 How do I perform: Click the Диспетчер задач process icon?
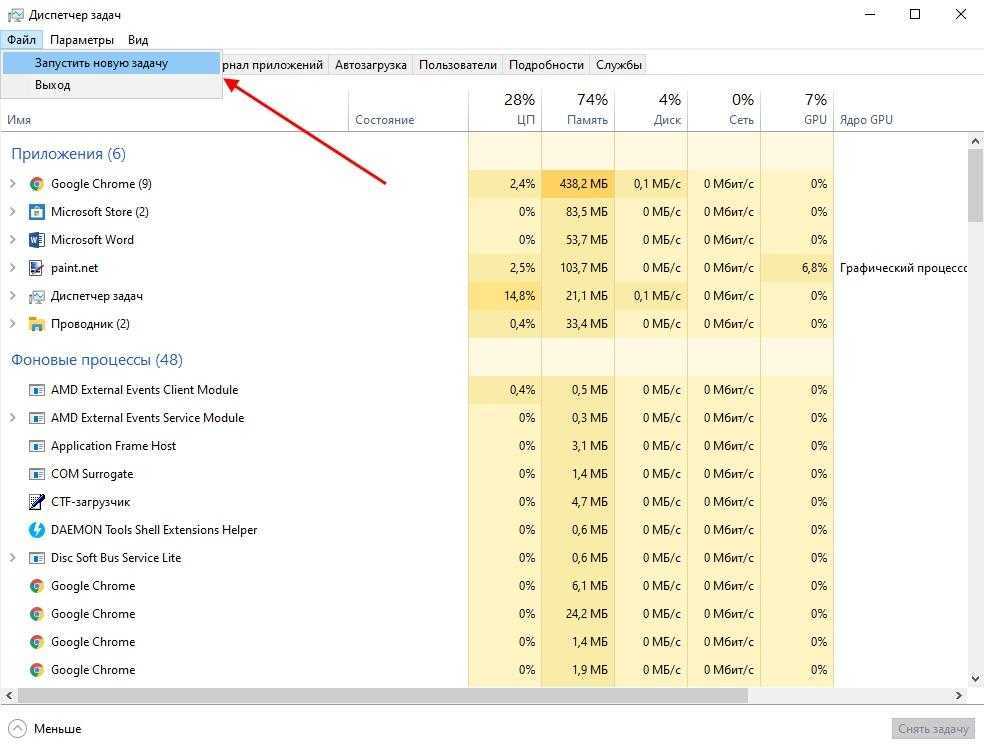coord(36,296)
